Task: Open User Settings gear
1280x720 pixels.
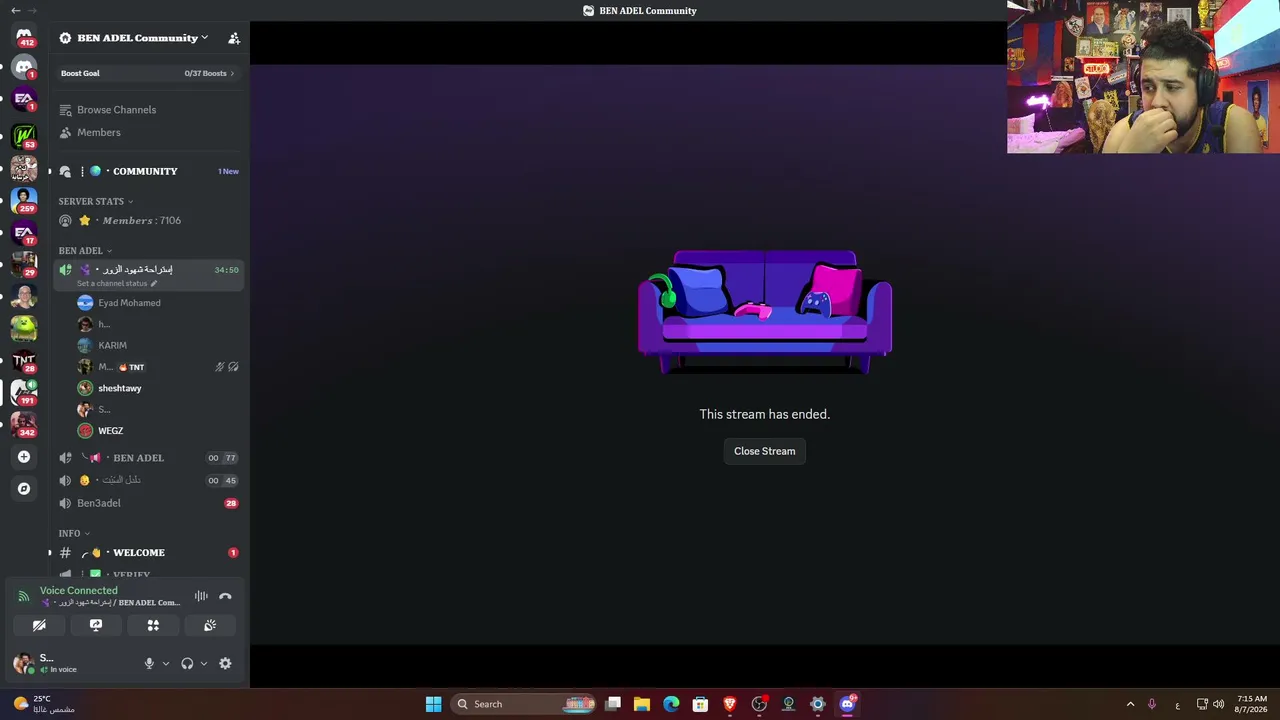Action: click(x=225, y=663)
